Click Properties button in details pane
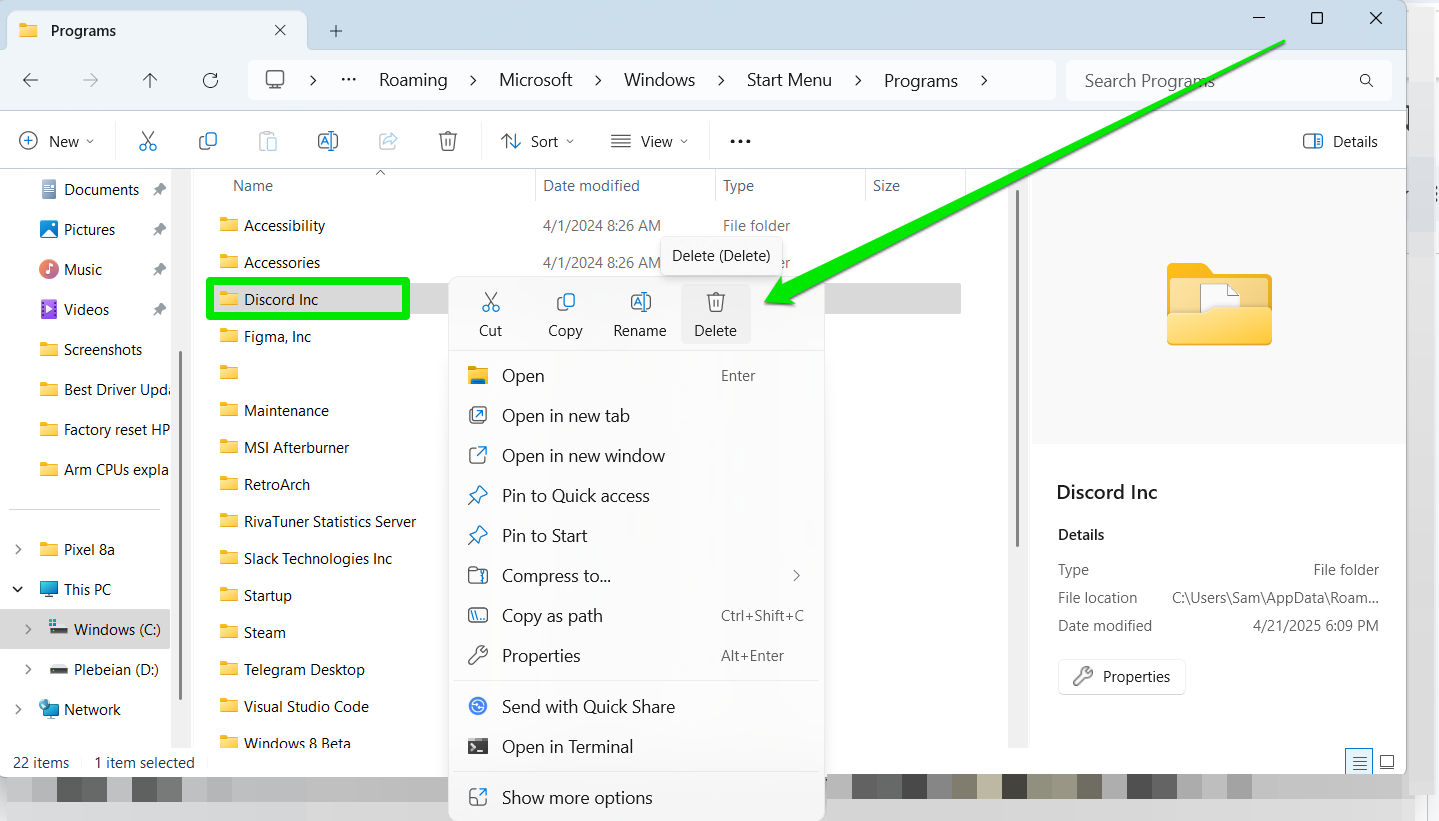Image resolution: width=1439 pixels, height=821 pixels. pos(1121,677)
